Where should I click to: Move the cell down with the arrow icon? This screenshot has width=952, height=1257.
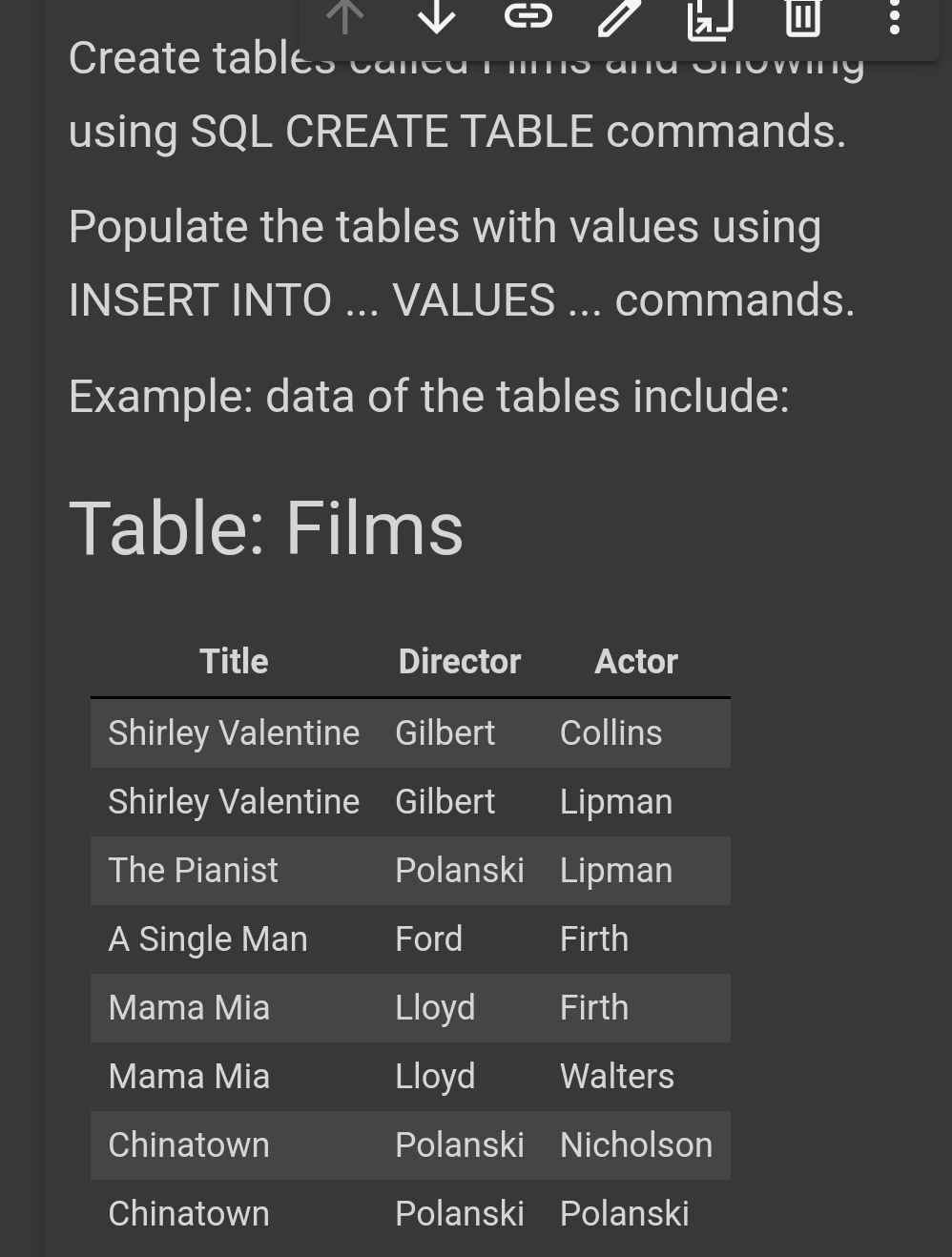pyautogui.click(x=437, y=16)
